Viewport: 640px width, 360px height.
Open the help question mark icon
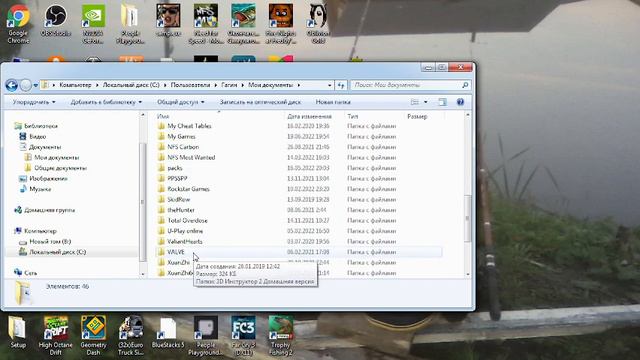click(460, 102)
